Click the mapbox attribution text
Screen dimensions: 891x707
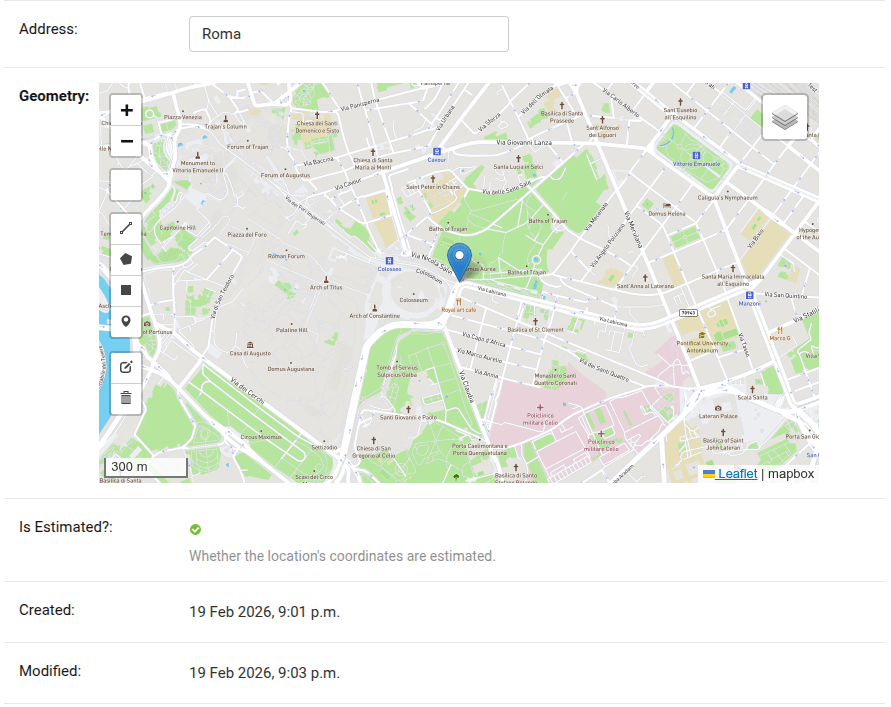coord(790,473)
